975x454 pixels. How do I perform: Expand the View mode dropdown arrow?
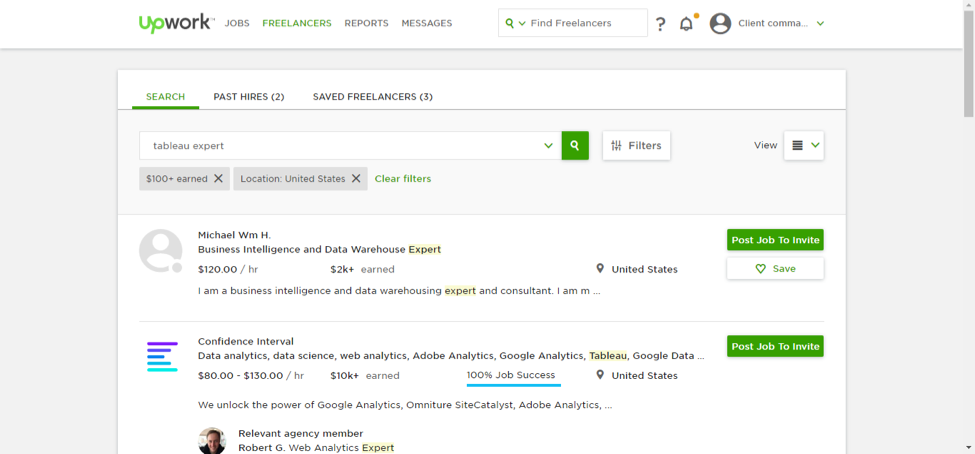tap(816, 145)
